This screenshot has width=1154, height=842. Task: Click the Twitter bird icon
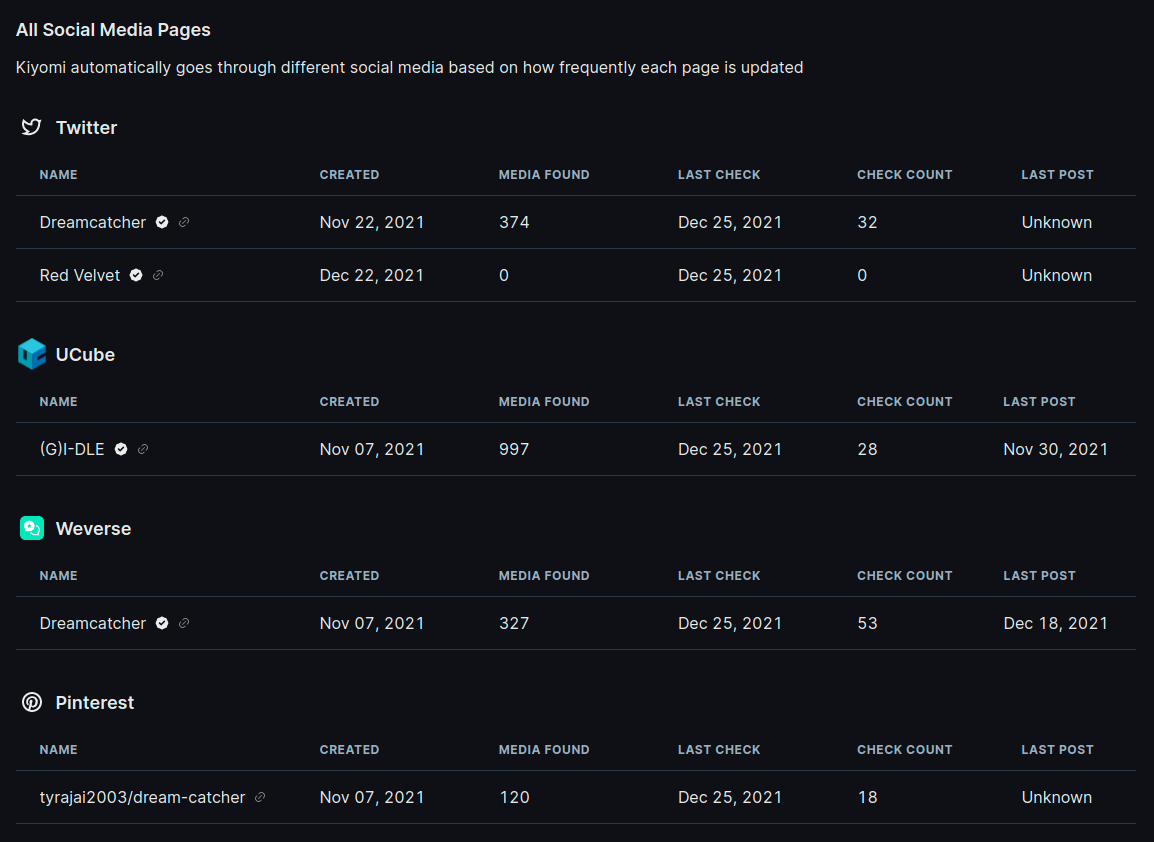(x=32, y=127)
